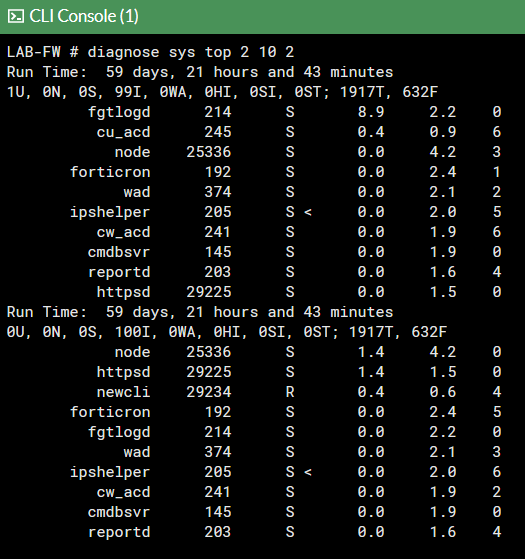
Task: Click the cu_acd process name
Action: coord(123,132)
